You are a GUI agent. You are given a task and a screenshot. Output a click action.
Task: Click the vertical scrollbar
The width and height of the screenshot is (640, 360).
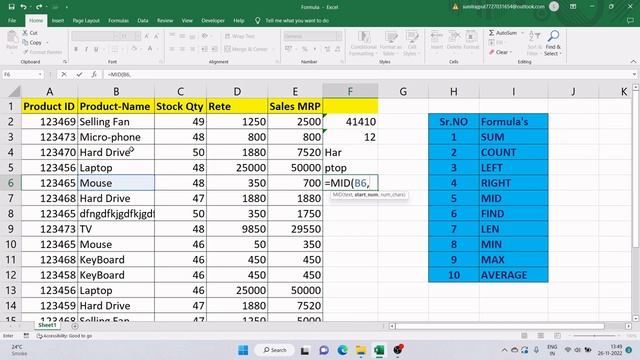636,169
